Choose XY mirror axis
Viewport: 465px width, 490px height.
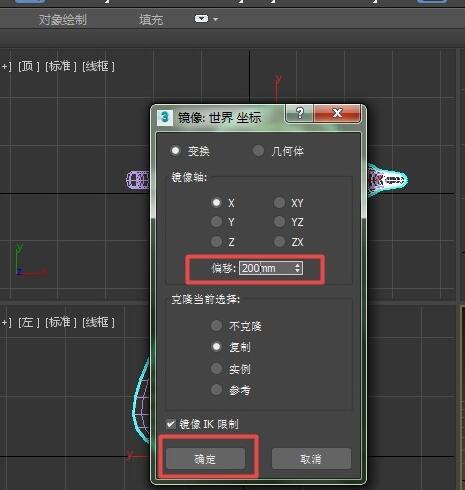(279, 202)
